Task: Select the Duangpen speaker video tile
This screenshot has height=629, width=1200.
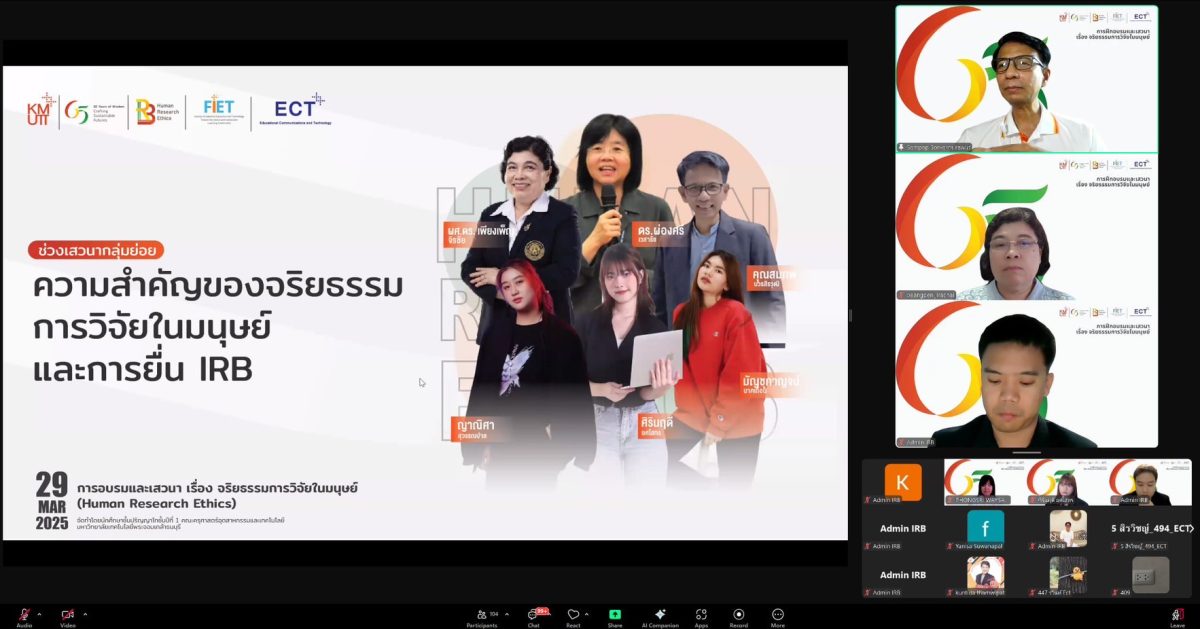Action: 1027,227
